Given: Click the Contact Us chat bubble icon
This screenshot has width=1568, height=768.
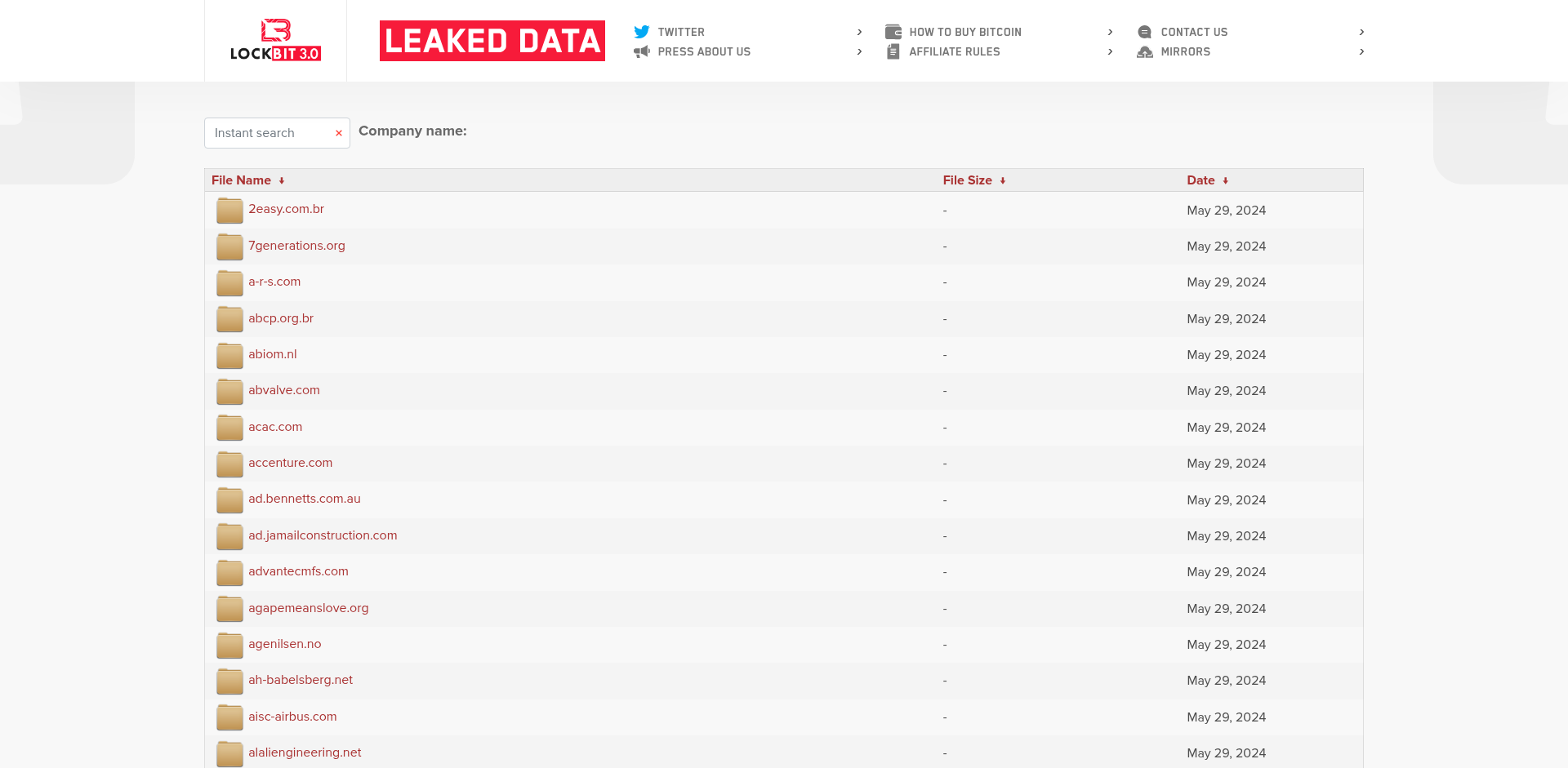Looking at the screenshot, I should (x=1145, y=32).
